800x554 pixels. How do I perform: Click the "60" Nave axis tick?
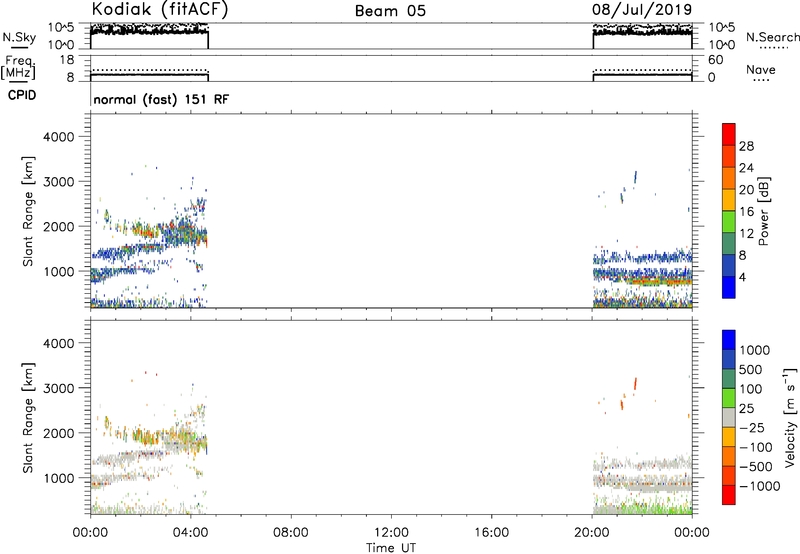click(715, 60)
